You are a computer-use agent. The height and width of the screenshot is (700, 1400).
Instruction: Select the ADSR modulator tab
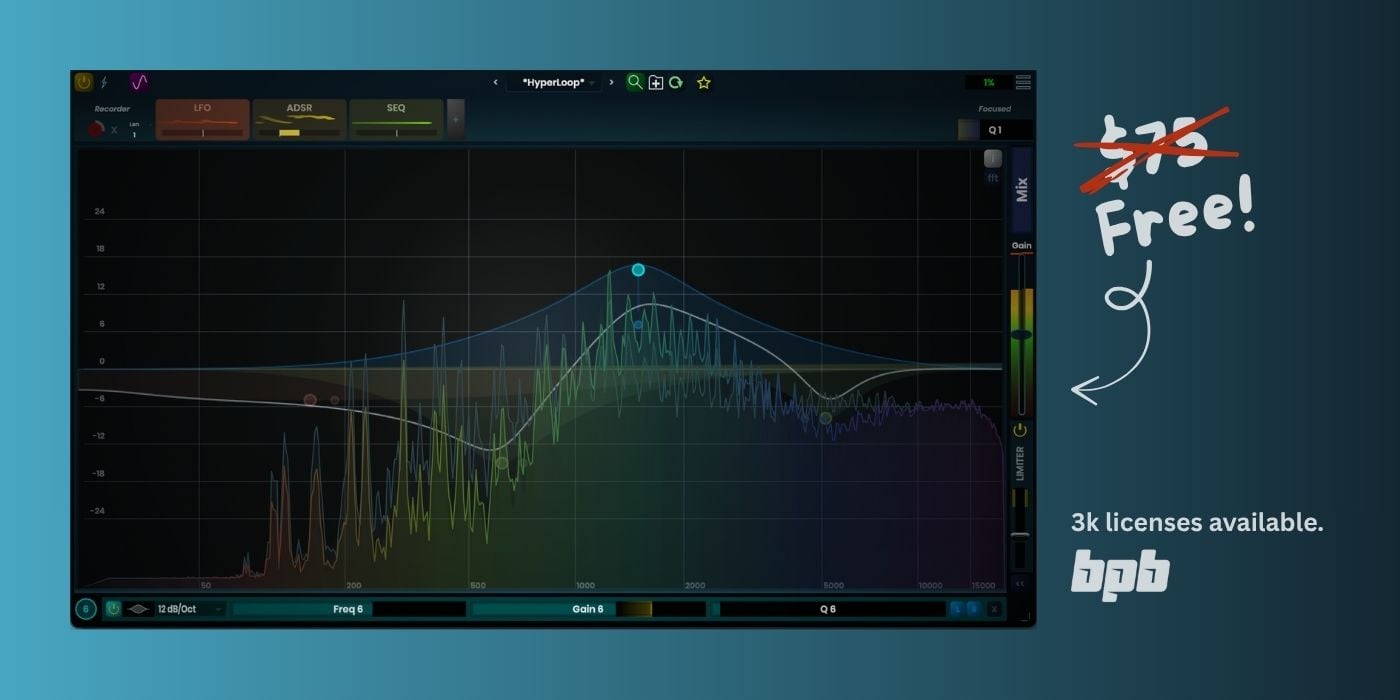coord(299,119)
